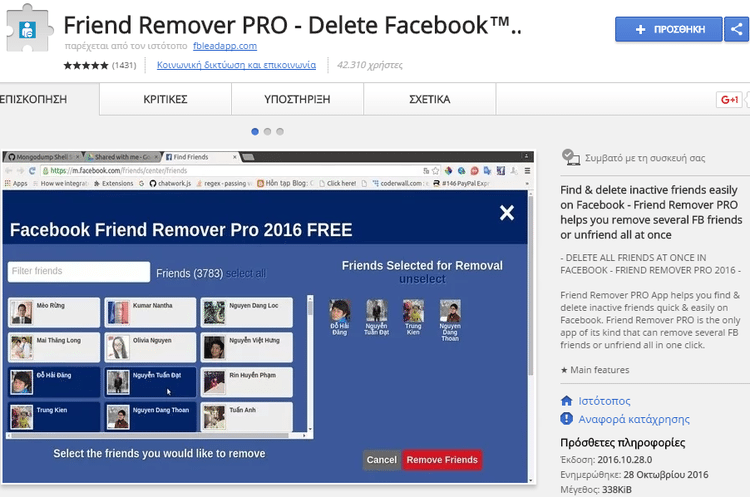Select friend Nguyễn Việt Hưng
The image size is (750, 497).
click(247, 347)
